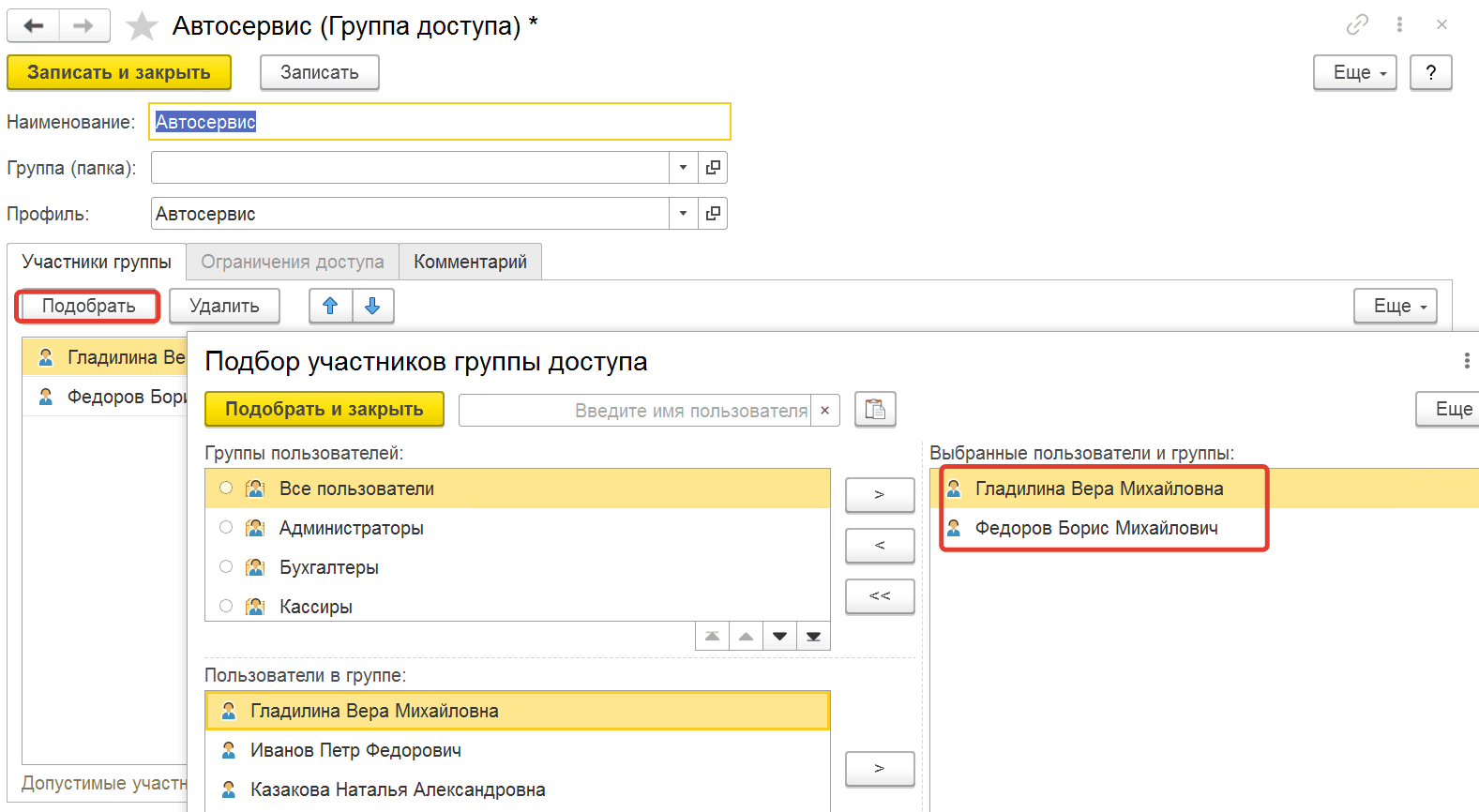This screenshot has height=812, width=1479.
Task: Select Иванов Петр Федорович in users list
Action: (518, 750)
